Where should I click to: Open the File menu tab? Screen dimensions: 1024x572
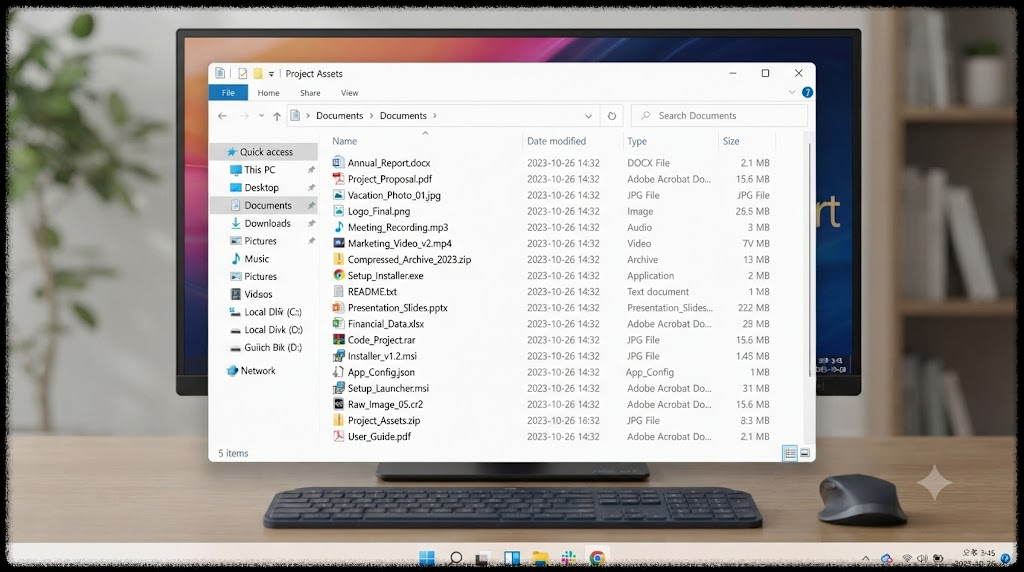pos(228,93)
